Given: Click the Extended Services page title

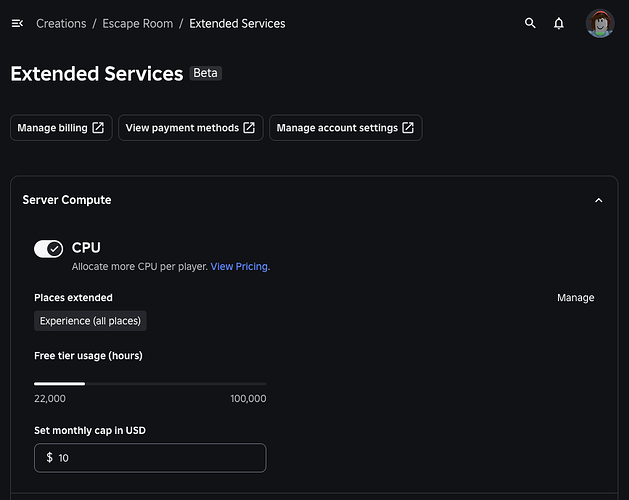Looking at the screenshot, I should 97,74.
